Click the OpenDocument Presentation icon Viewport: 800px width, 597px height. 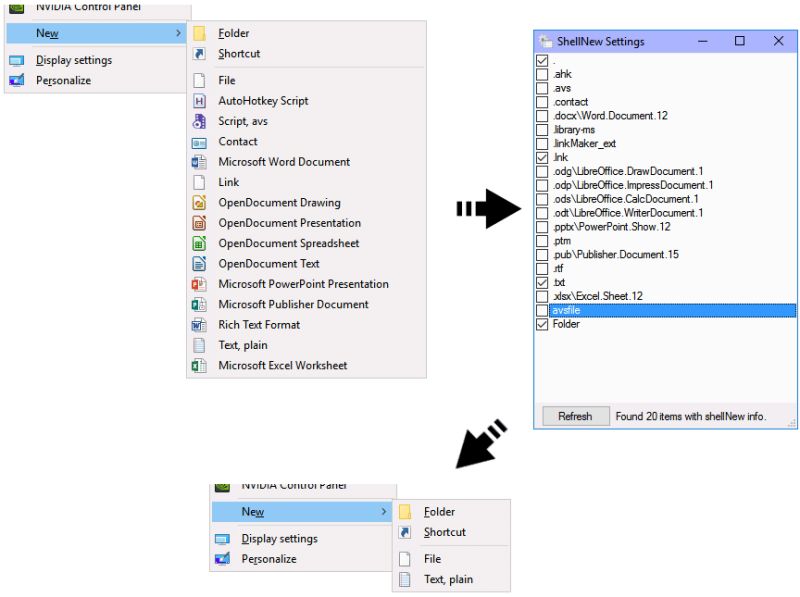[199, 223]
